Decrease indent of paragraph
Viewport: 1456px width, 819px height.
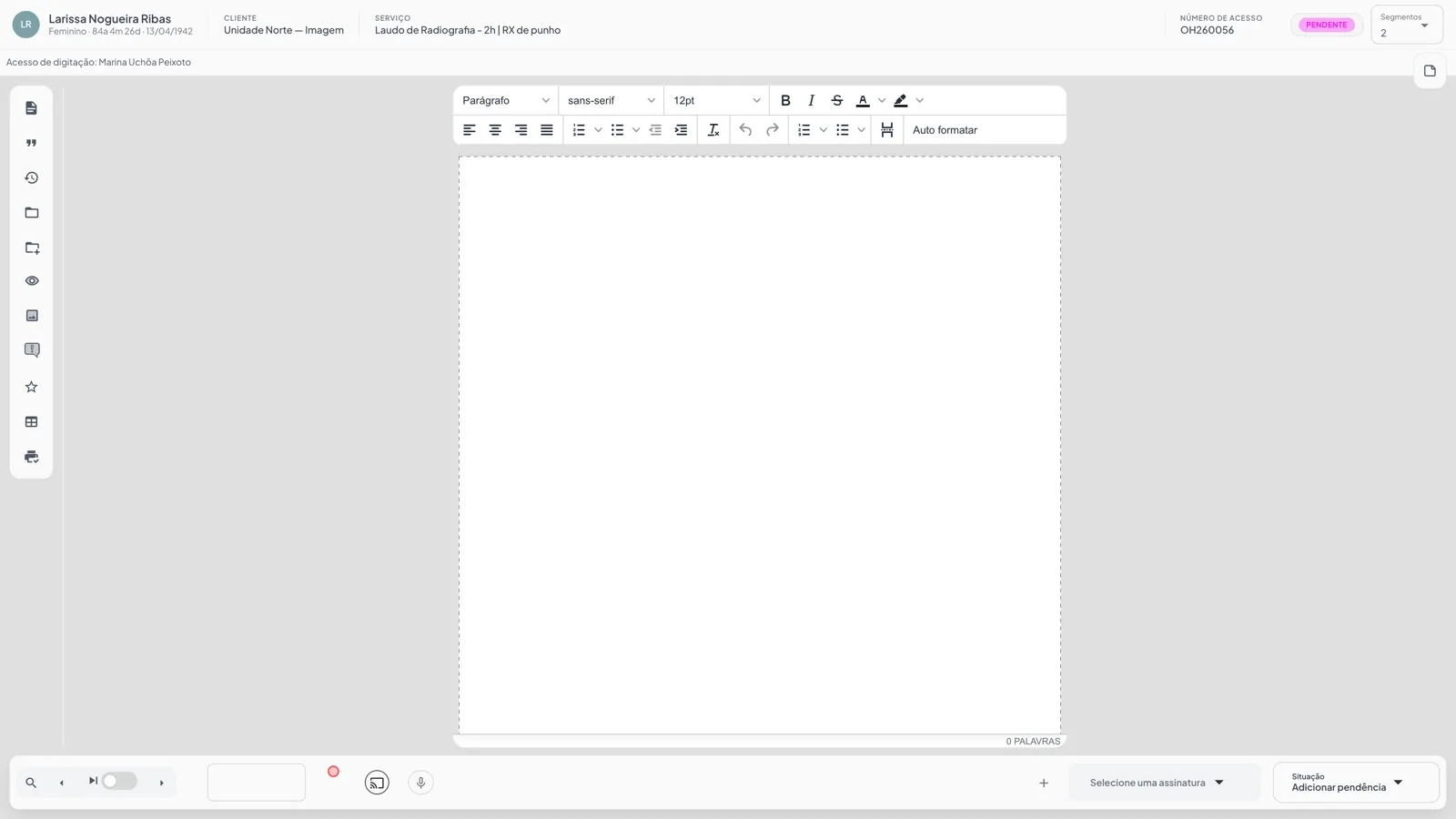(x=655, y=130)
